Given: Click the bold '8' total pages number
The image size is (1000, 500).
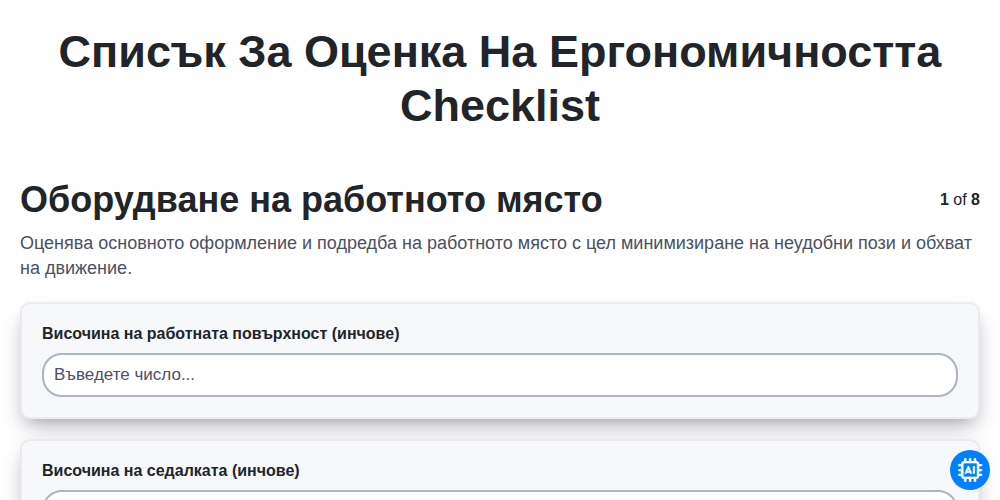Looking at the screenshot, I should (975, 200).
